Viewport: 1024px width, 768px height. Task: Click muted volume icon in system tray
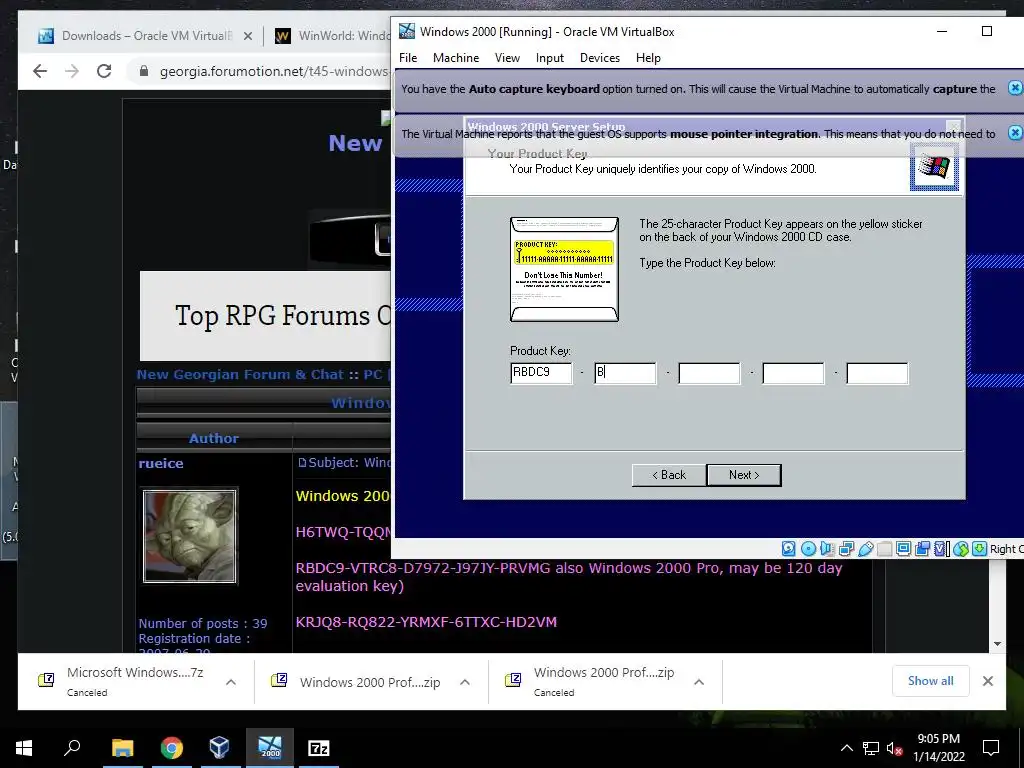tap(895, 748)
